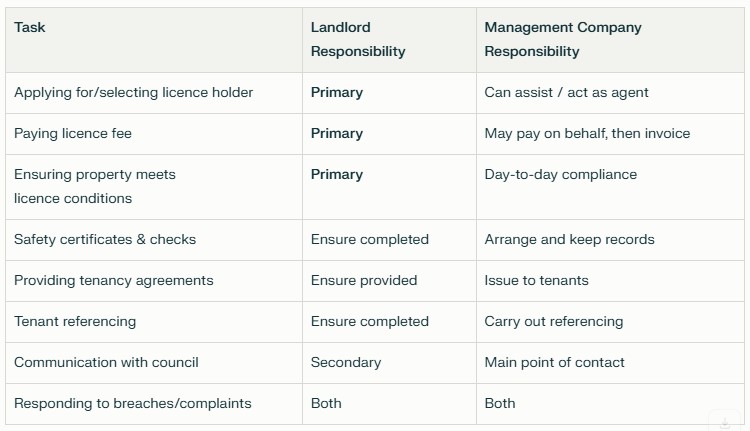Viewport: 750px width, 431px height.
Task: Click the Task column header
Action: (x=30, y=27)
